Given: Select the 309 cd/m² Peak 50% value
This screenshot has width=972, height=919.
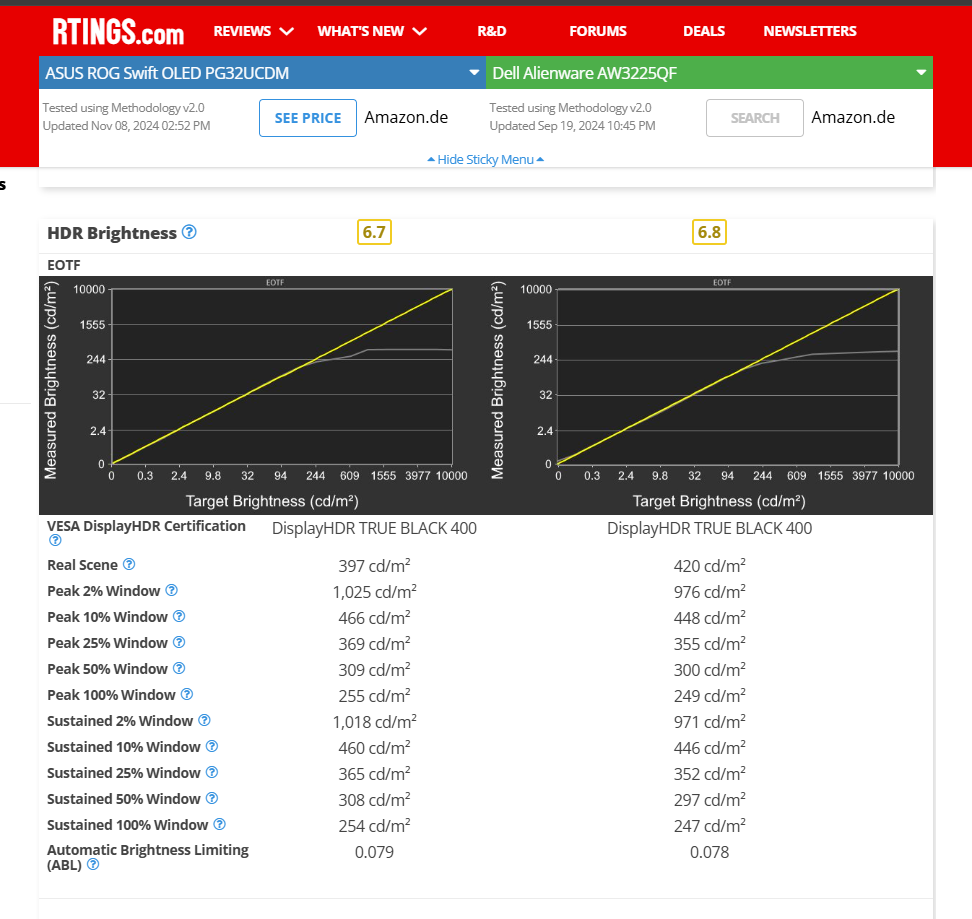Looking at the screenshot, I should tap(374, 670).
